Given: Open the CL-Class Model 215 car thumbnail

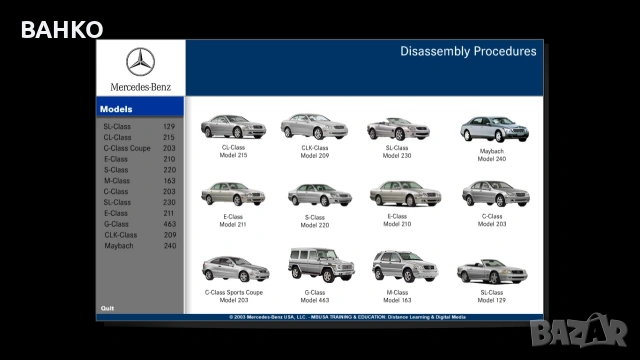Looking at the screenshot, I should pos(233,126).
